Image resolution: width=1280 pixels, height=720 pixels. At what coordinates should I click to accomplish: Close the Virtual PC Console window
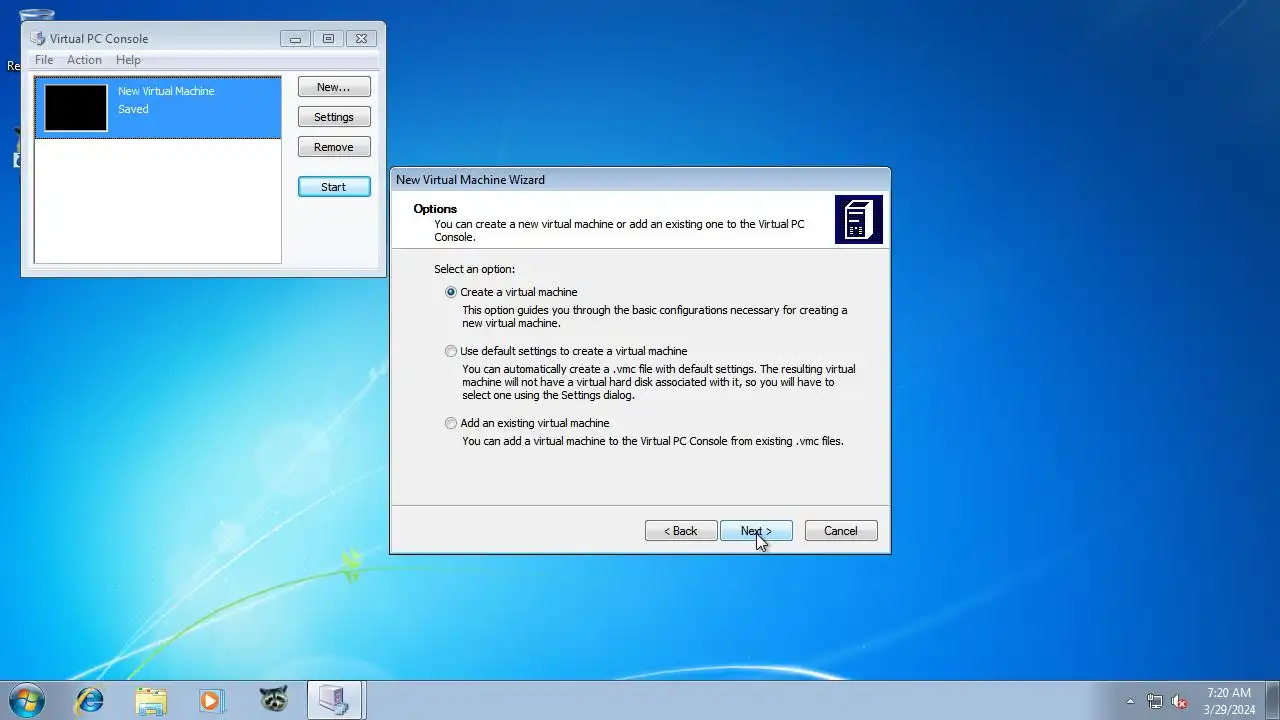click(x=361, y=38)
